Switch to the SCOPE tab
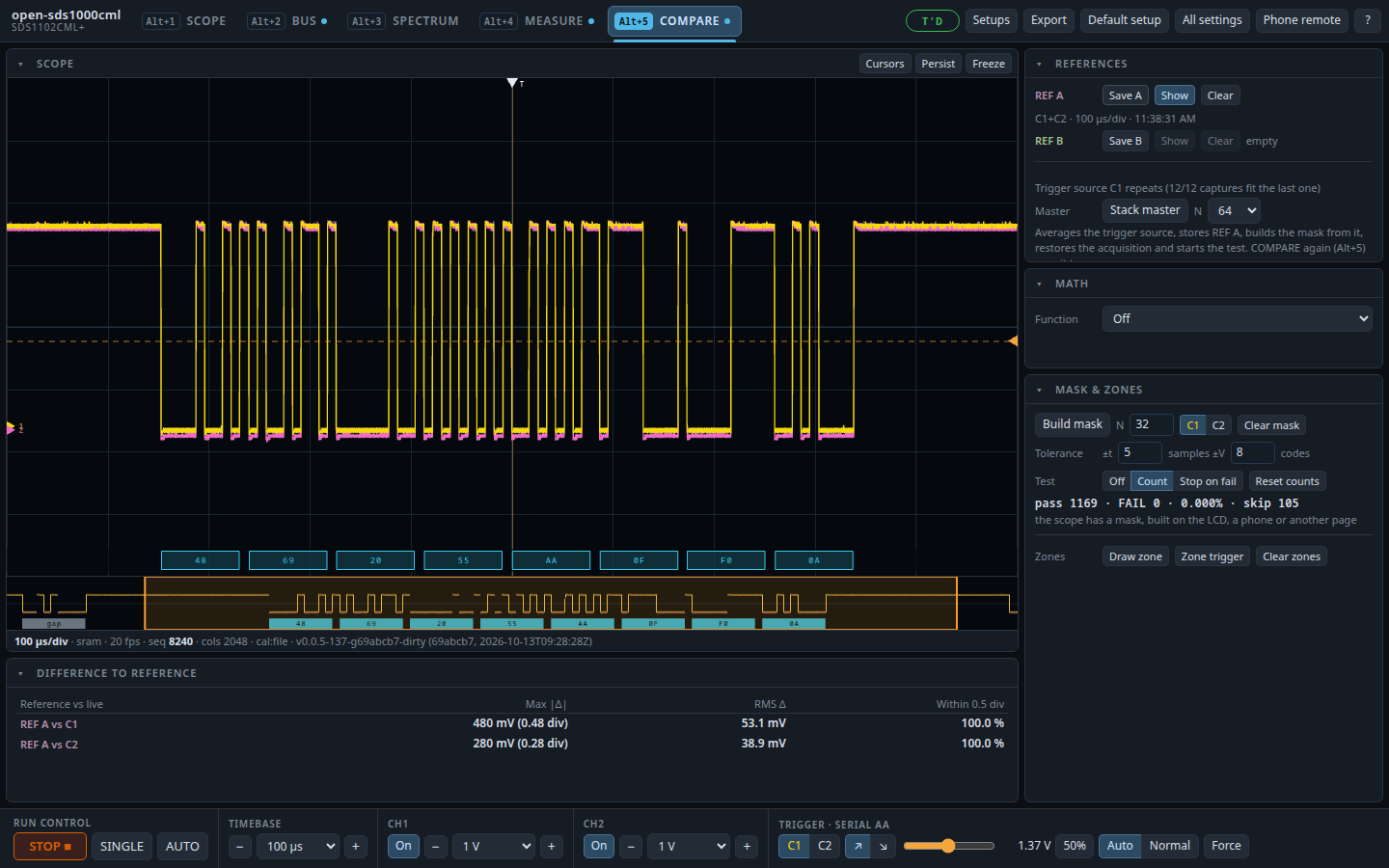The image size is (1389, 868). click(185, 20)
